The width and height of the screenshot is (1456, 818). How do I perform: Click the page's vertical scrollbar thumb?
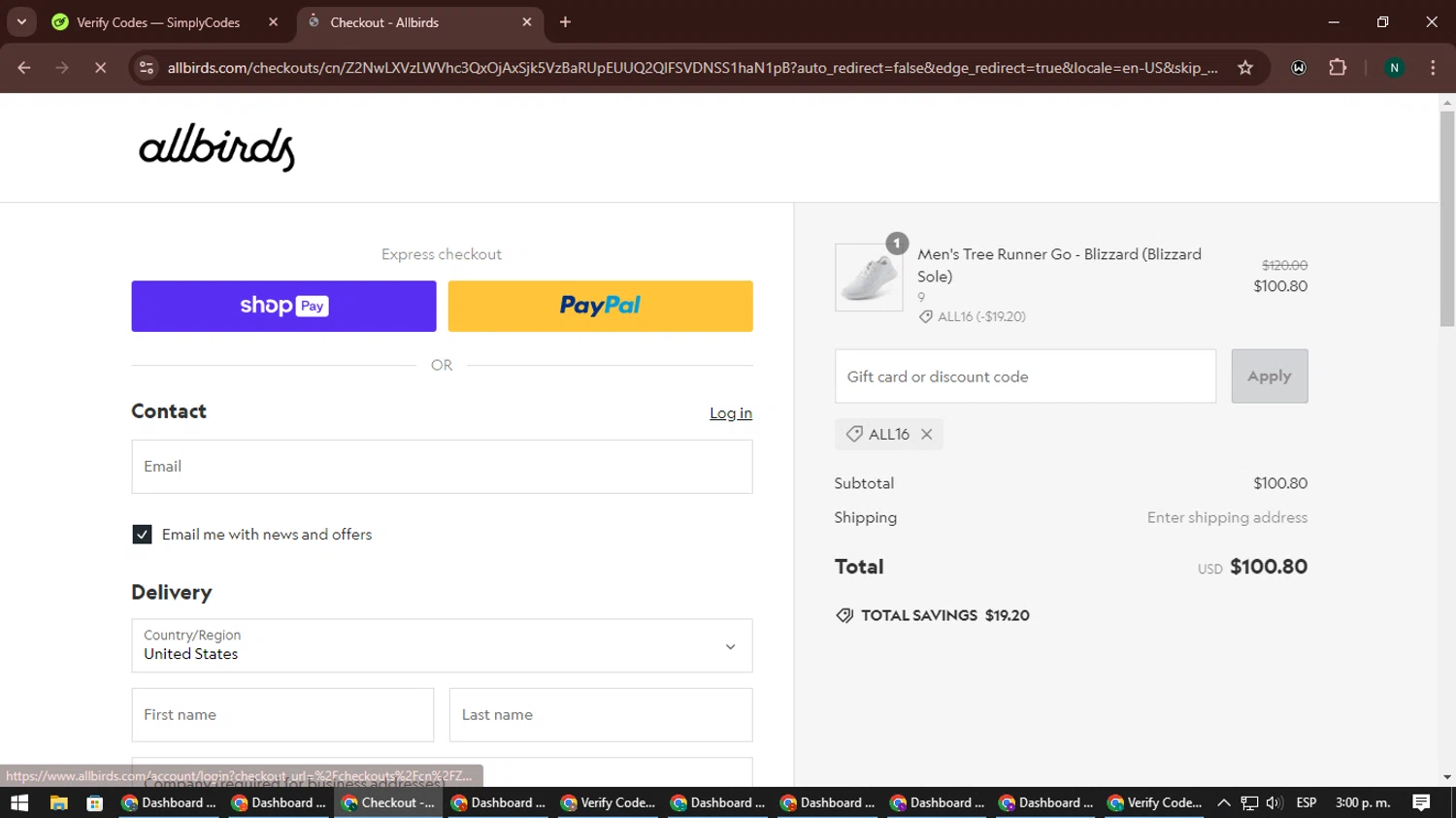tap(1447, 218)
